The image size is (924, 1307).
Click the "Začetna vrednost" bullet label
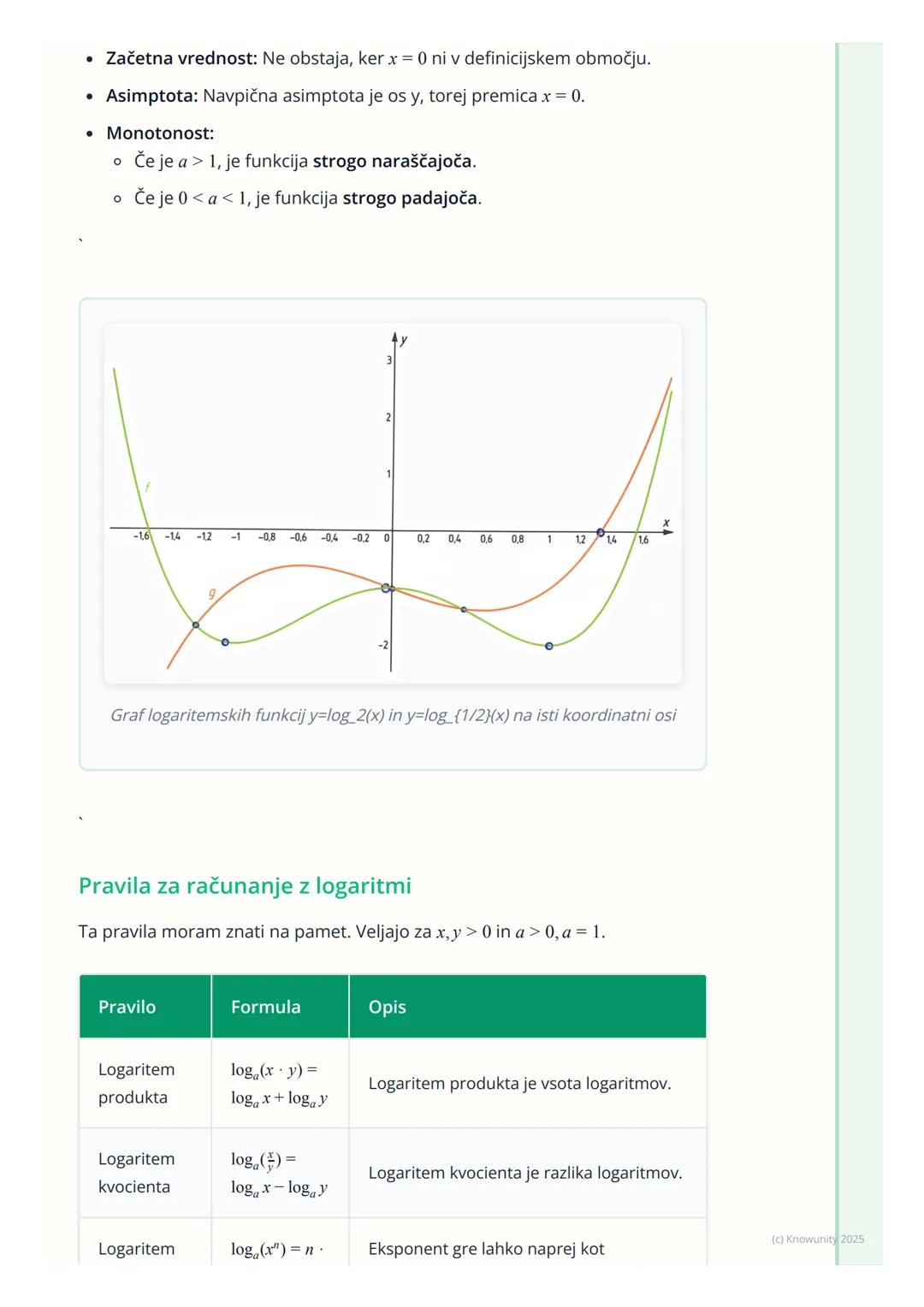click(x=181, y=58)
